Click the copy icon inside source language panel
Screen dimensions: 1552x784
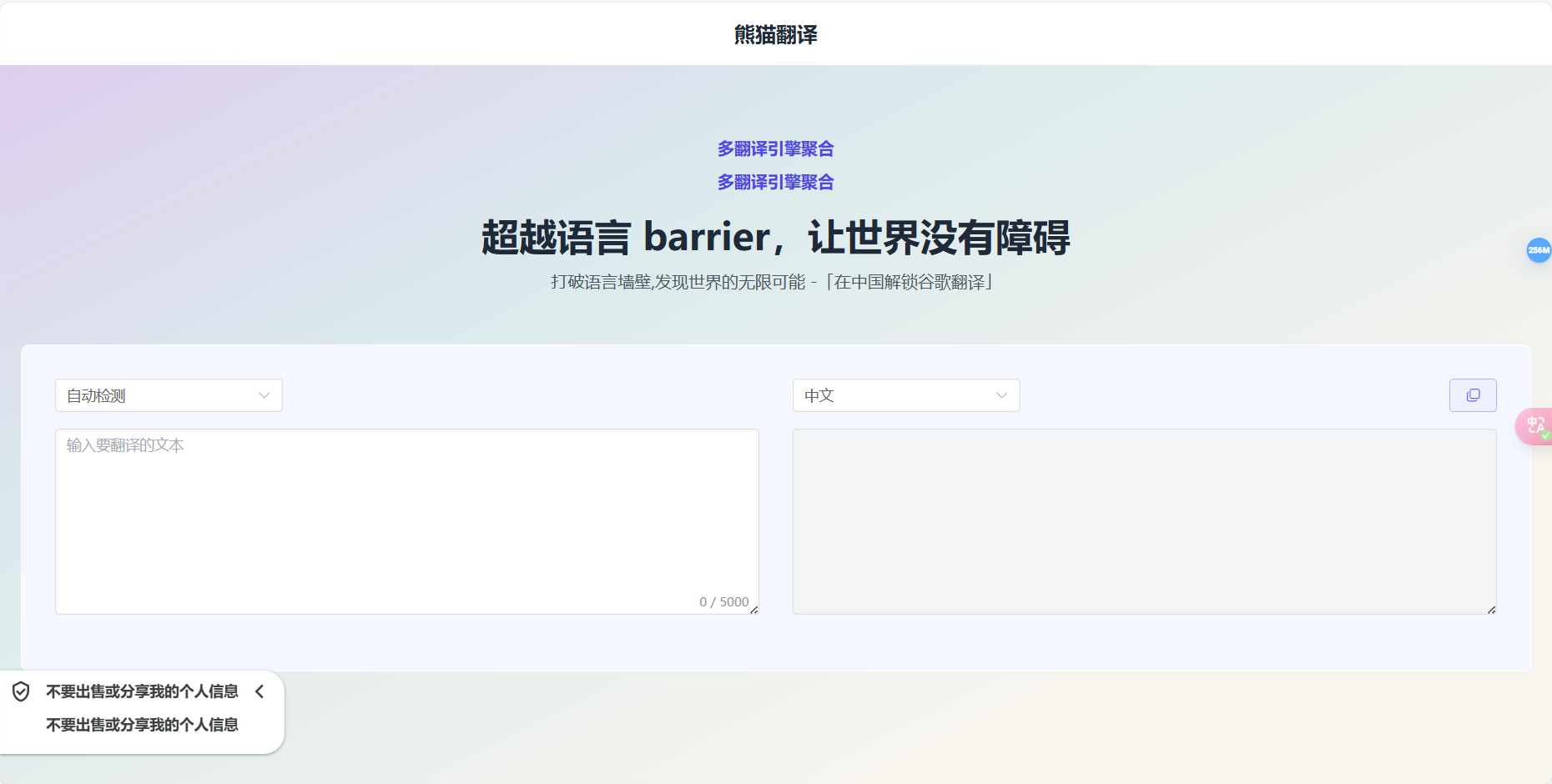(1473, 395)
